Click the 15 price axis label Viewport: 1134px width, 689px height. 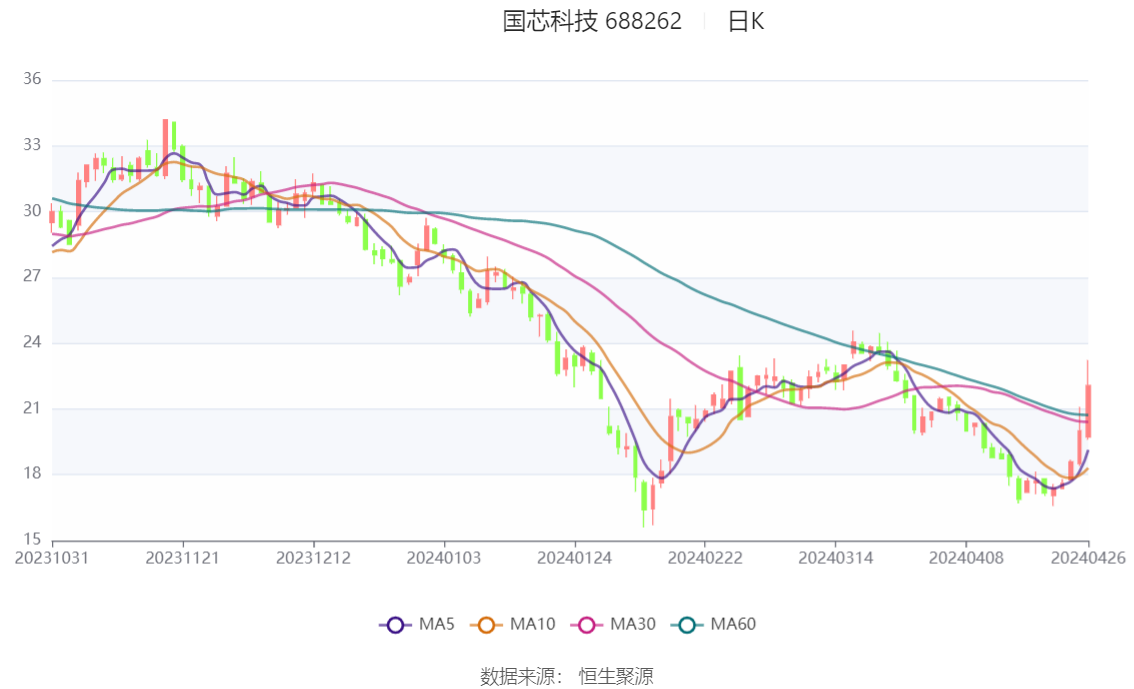coord(31,540)
